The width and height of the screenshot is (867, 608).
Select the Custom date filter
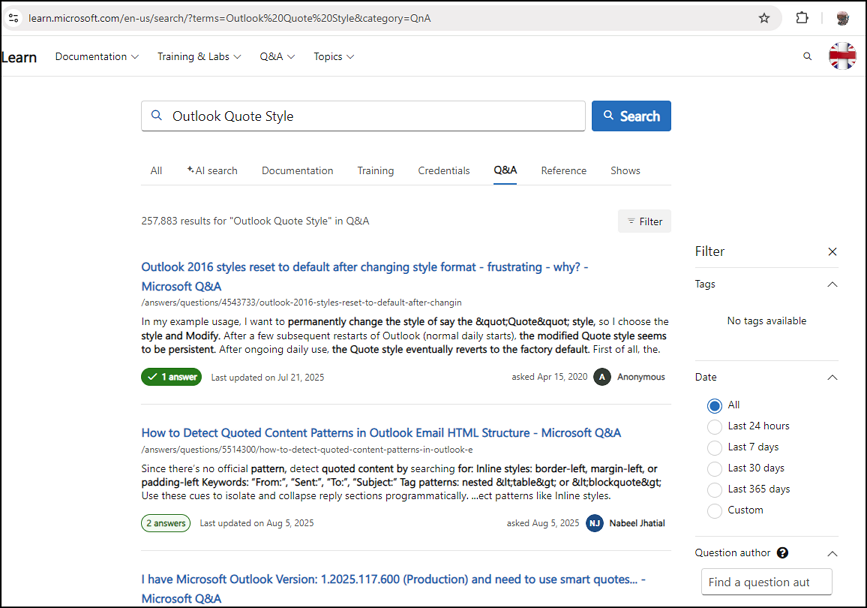click(x=714, y=511)
